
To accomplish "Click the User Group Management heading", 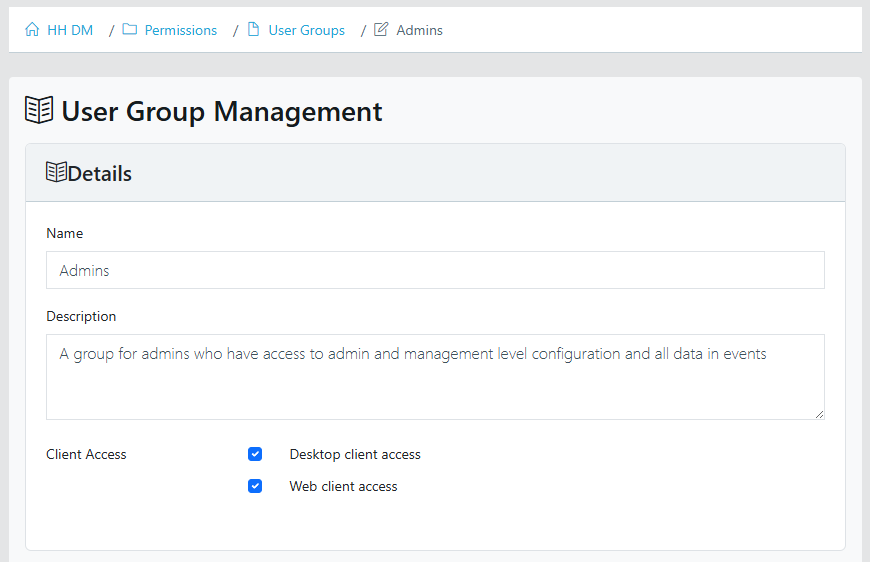I will click(221, 111).
